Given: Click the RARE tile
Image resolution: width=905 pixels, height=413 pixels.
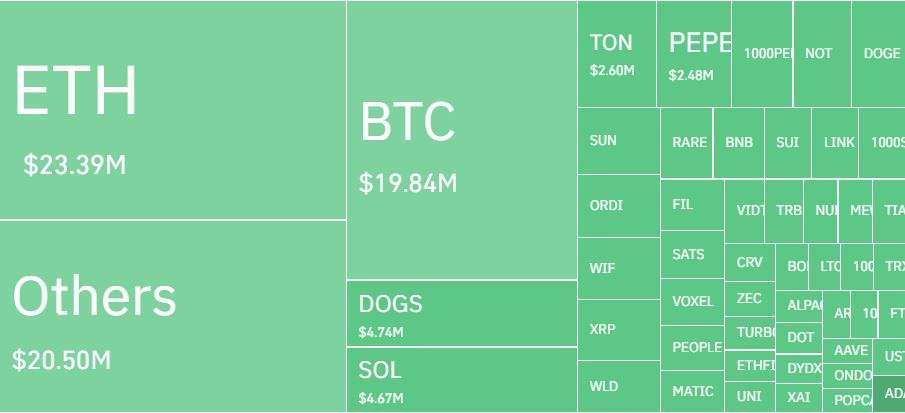Looking at the screenshot, I should tap(688, 143).
